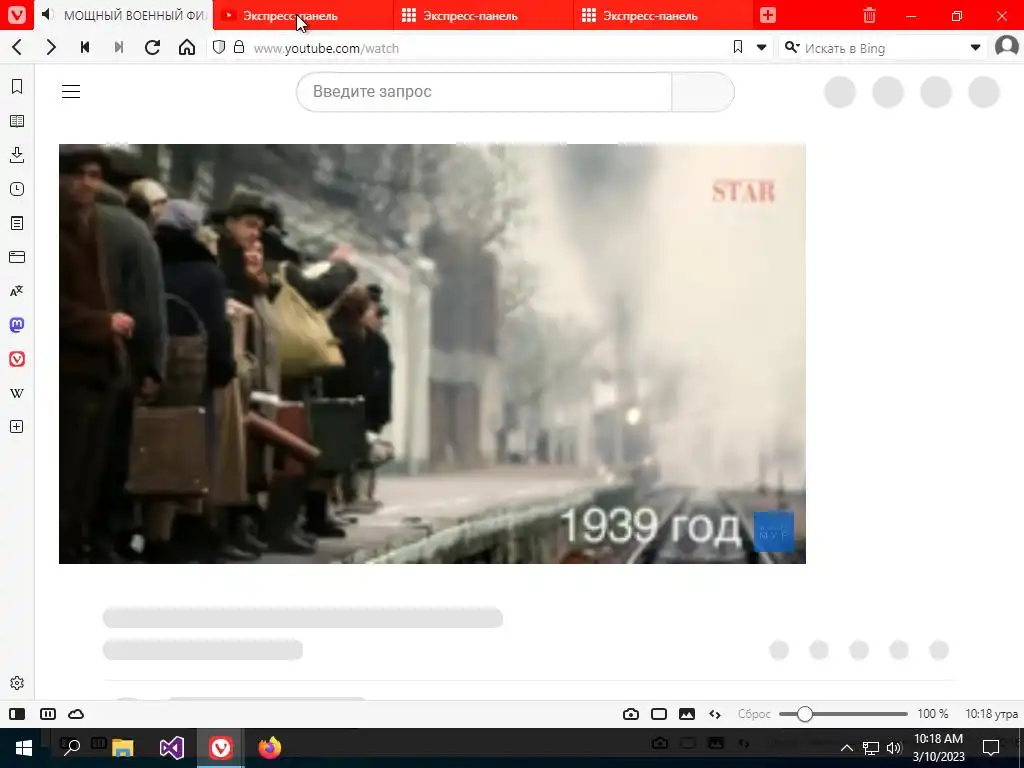
Task: Add a new web panel
Action: pos(17,426)
